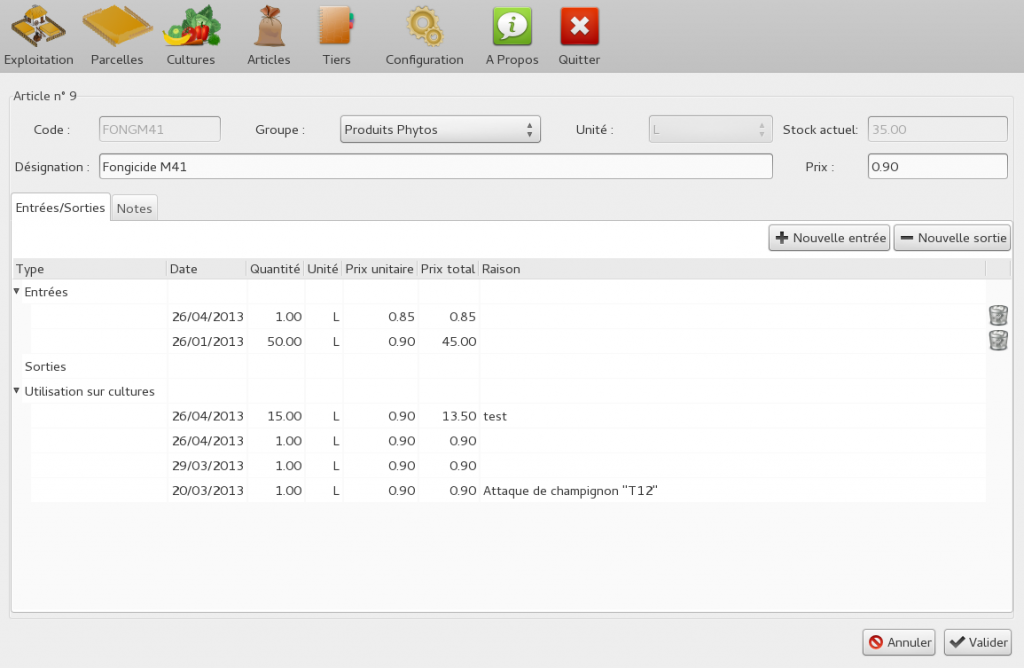Open the Articles sack icon

point(269,26)
